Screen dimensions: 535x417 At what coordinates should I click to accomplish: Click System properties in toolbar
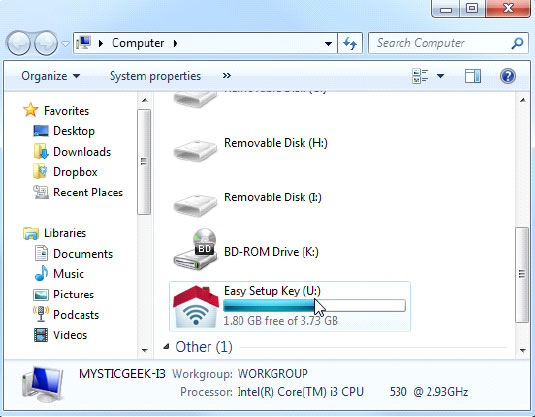pyautogui.click(x=155, y=76)
